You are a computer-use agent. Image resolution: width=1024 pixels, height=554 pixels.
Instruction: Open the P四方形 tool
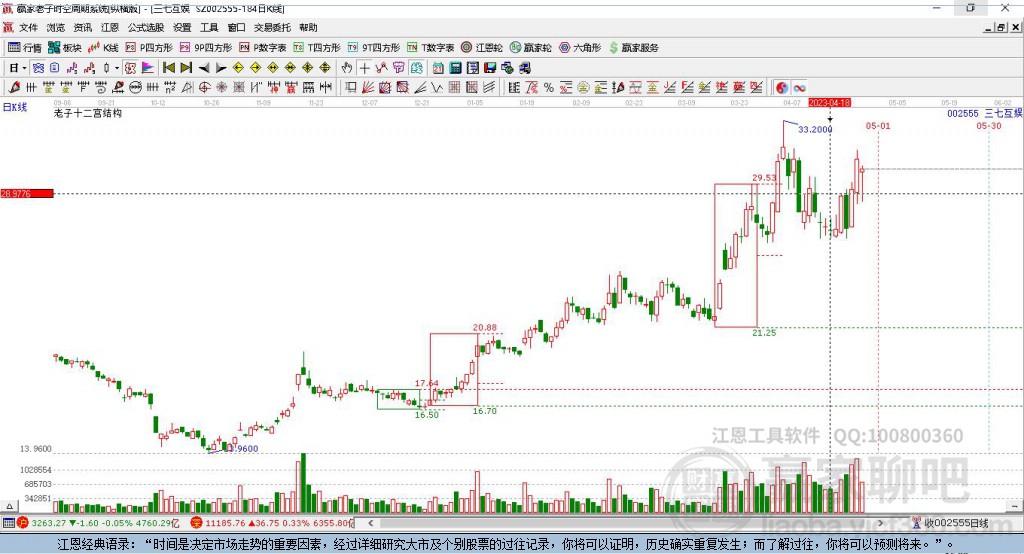tap(149, 48)
